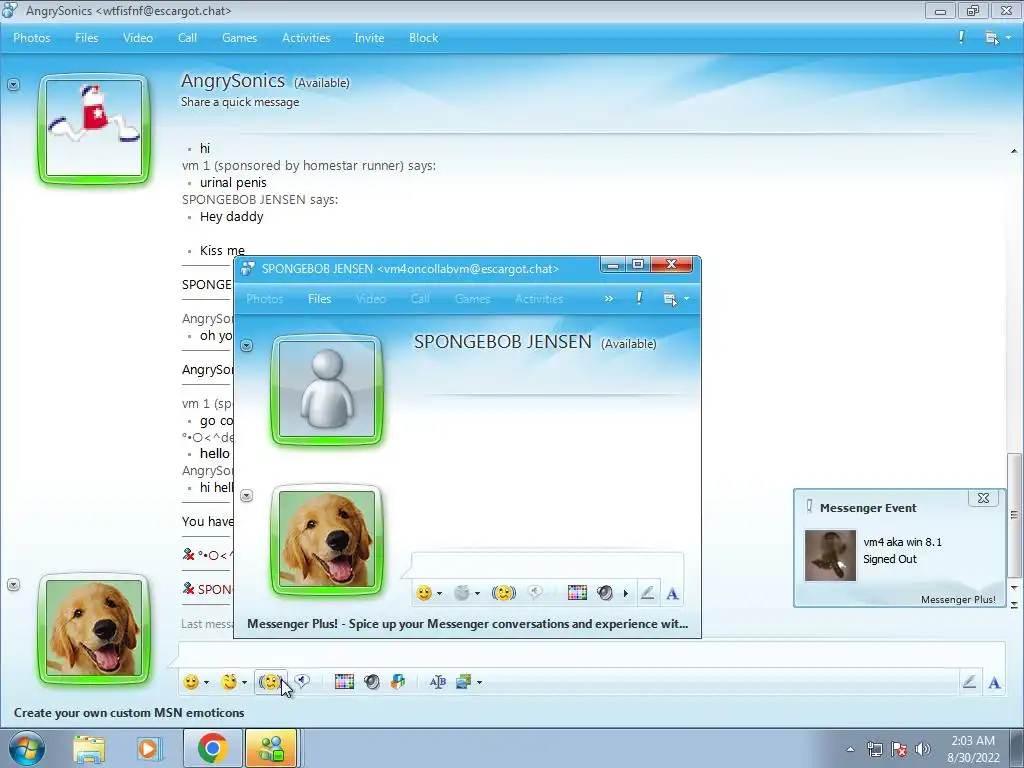Open Video menu in AngrySonics window
This screenshot has height=768, width=1024.
[138, 38]
